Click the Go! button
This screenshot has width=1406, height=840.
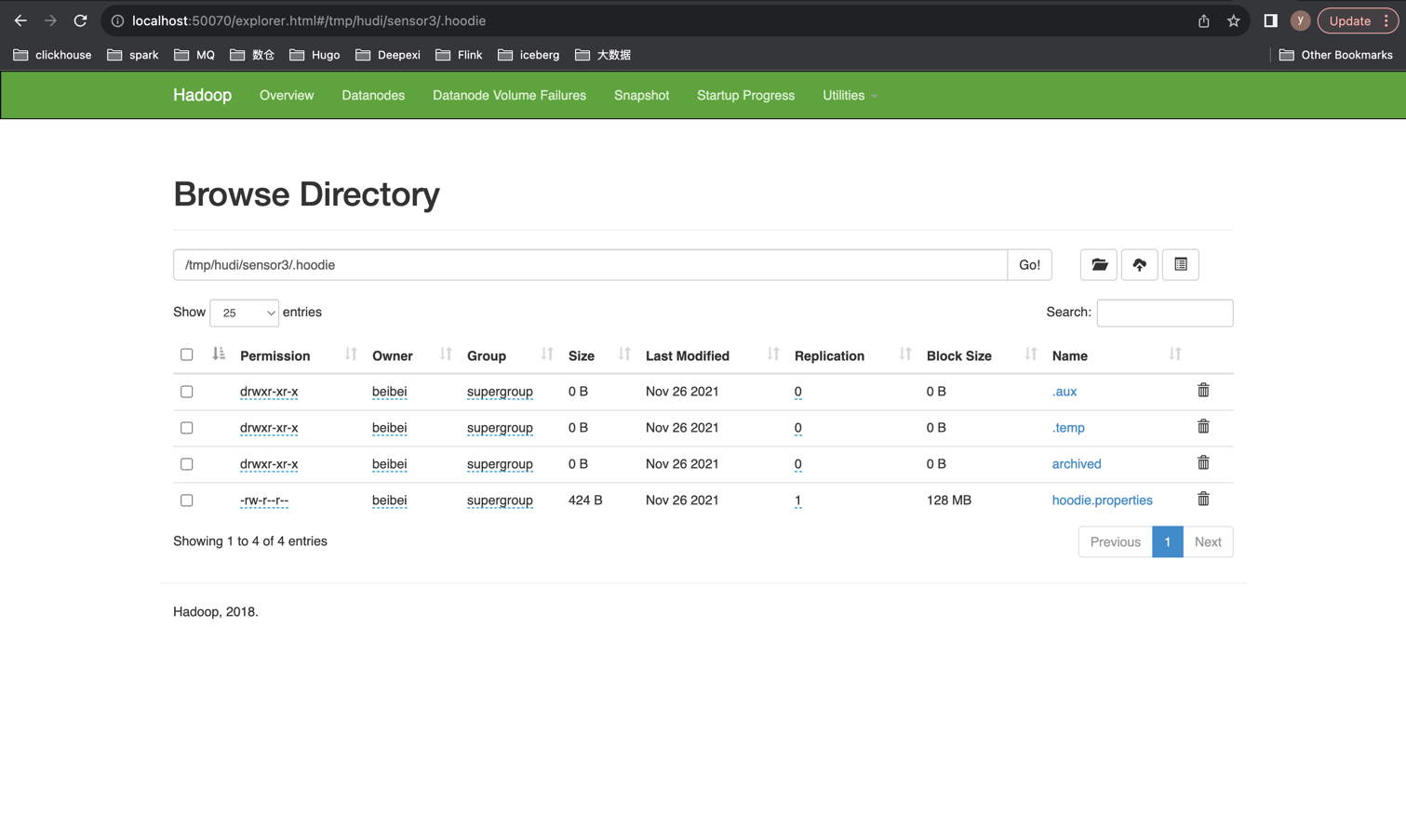1029,265
